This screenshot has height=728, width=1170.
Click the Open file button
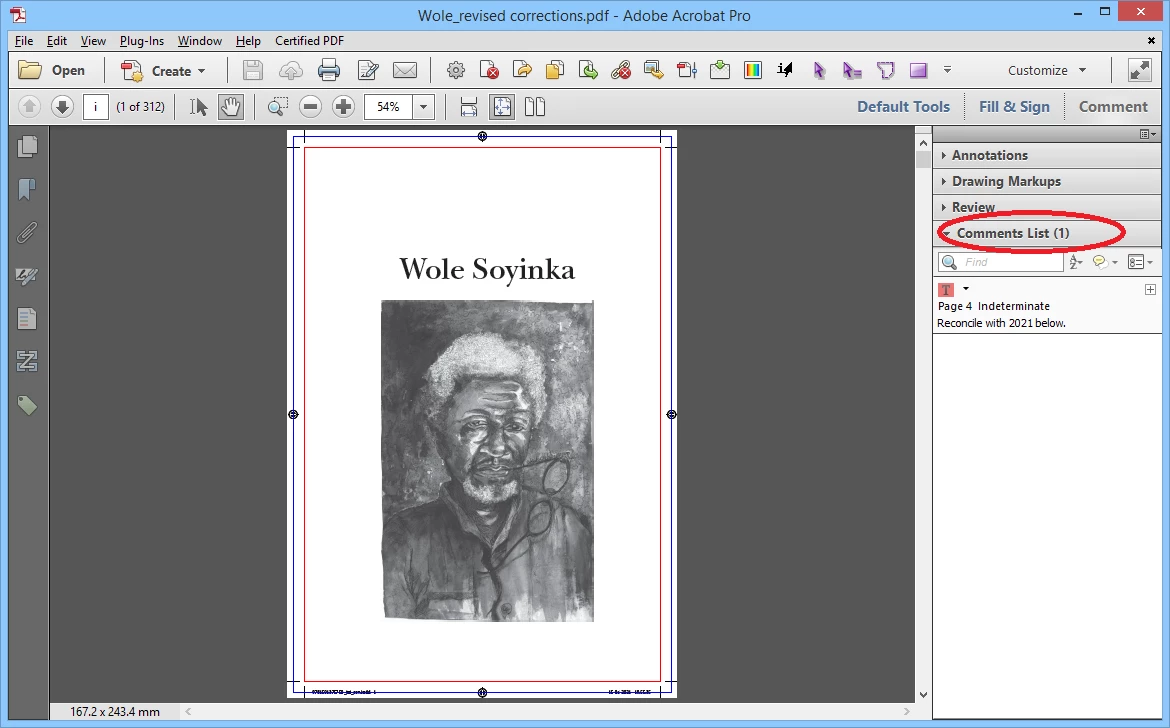[x=51, y=71]
